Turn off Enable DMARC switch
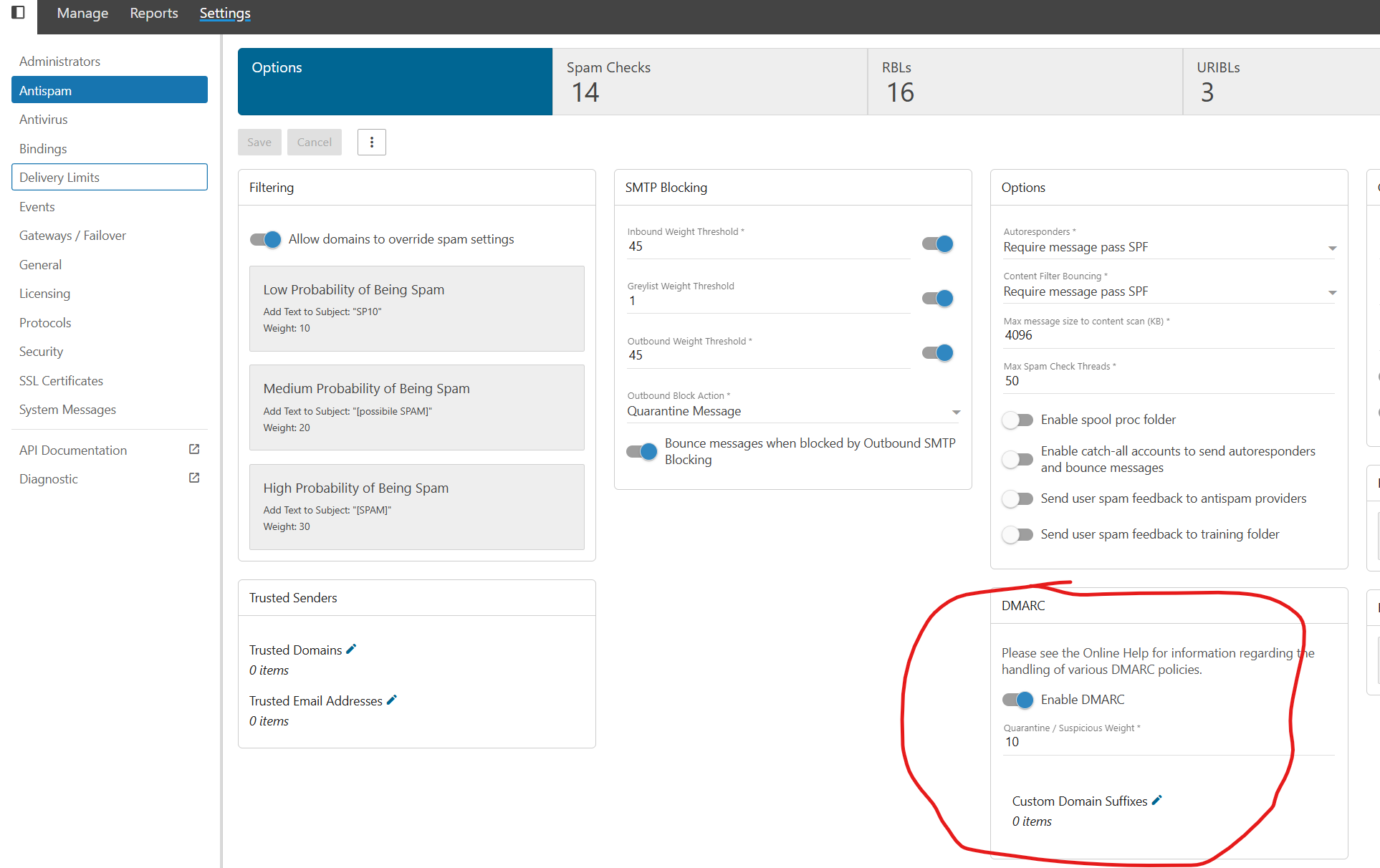The image size is (1380, 868). tap(1017, 700)
